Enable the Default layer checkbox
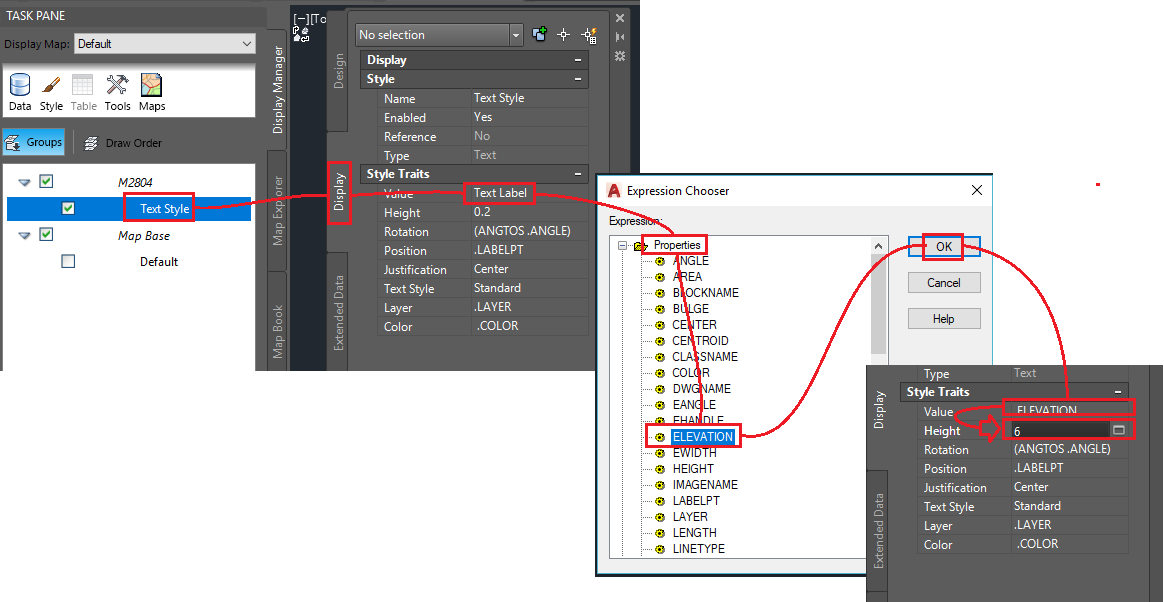1164x602 pixels. [x=67, y=261]
